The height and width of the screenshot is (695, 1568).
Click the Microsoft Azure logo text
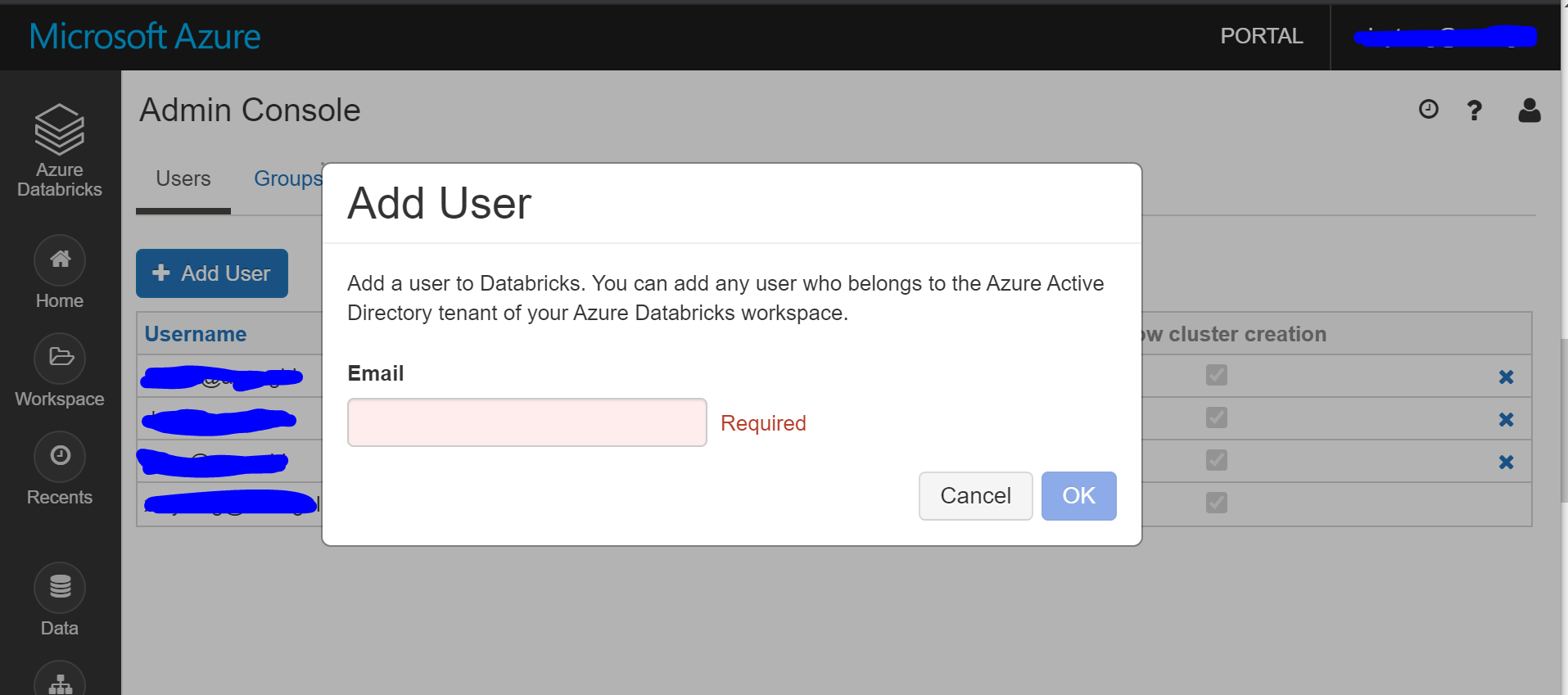point(145,36)
